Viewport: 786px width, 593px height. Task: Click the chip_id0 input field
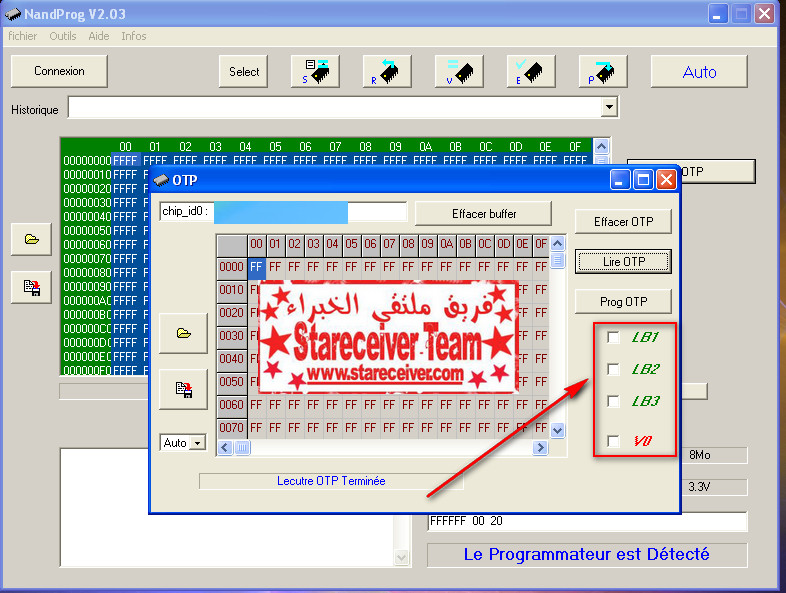310,212
